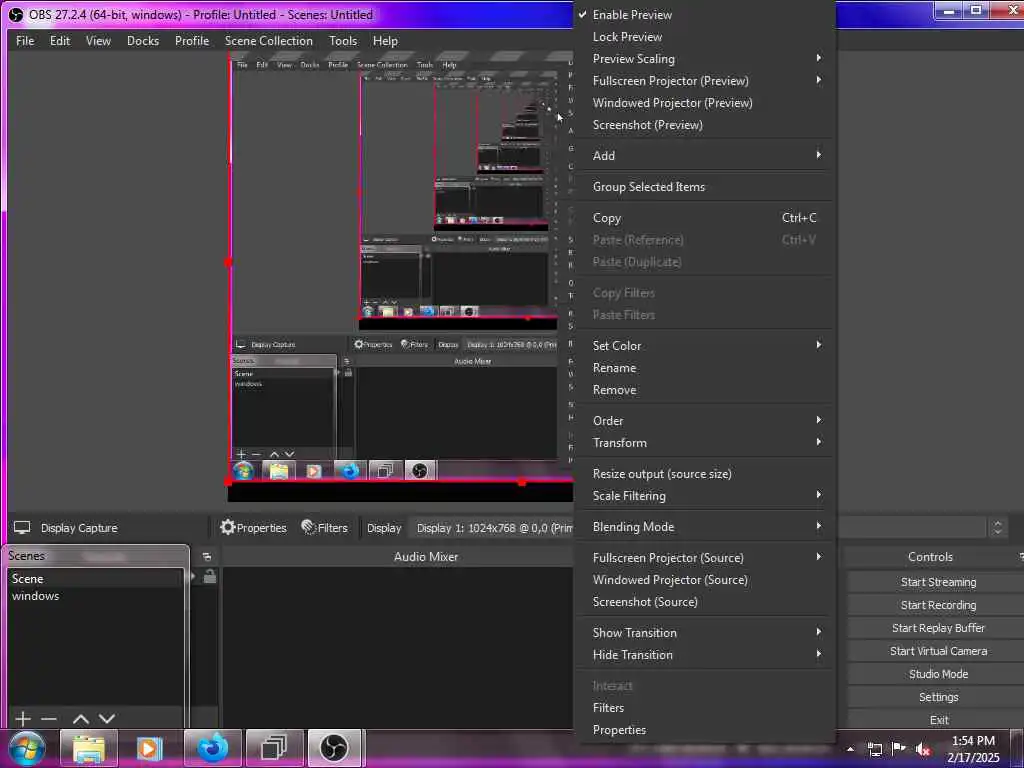Choose Screenshot (Source)
Viewport: 1024px width, 768px height.
click(x=704, y=602)
